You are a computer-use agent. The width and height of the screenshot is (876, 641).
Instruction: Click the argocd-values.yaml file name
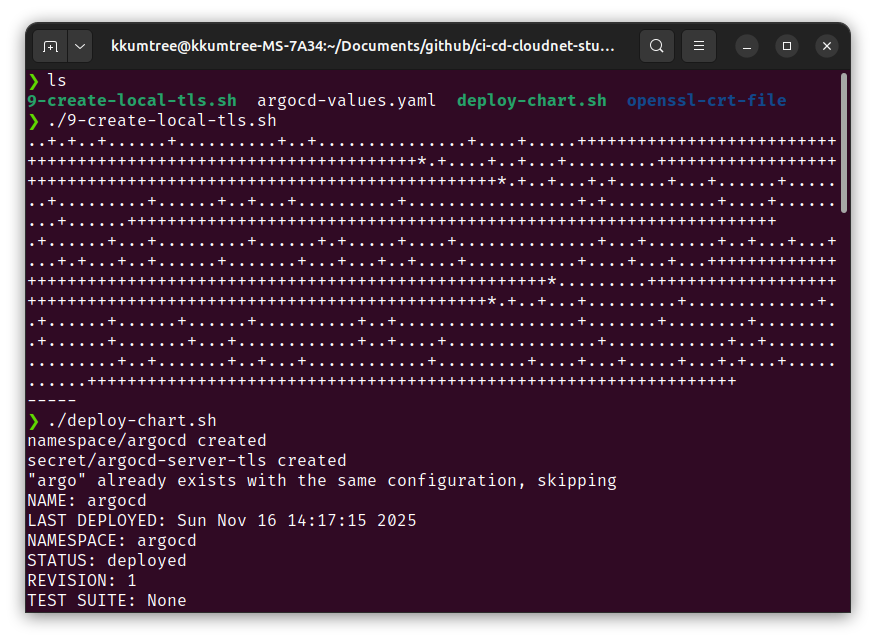point(346,101)
